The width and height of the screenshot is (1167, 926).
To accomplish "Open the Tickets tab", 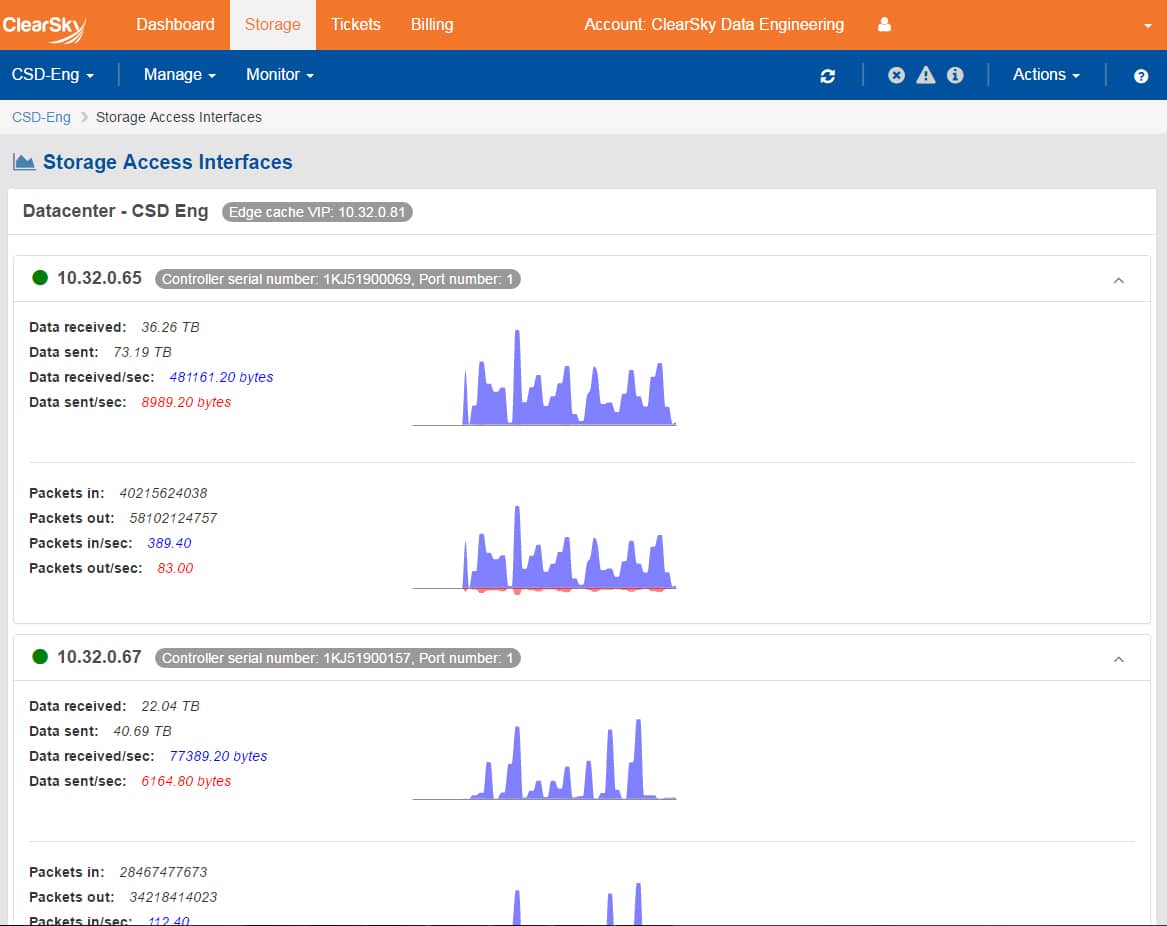I will (x=356, y=25).
